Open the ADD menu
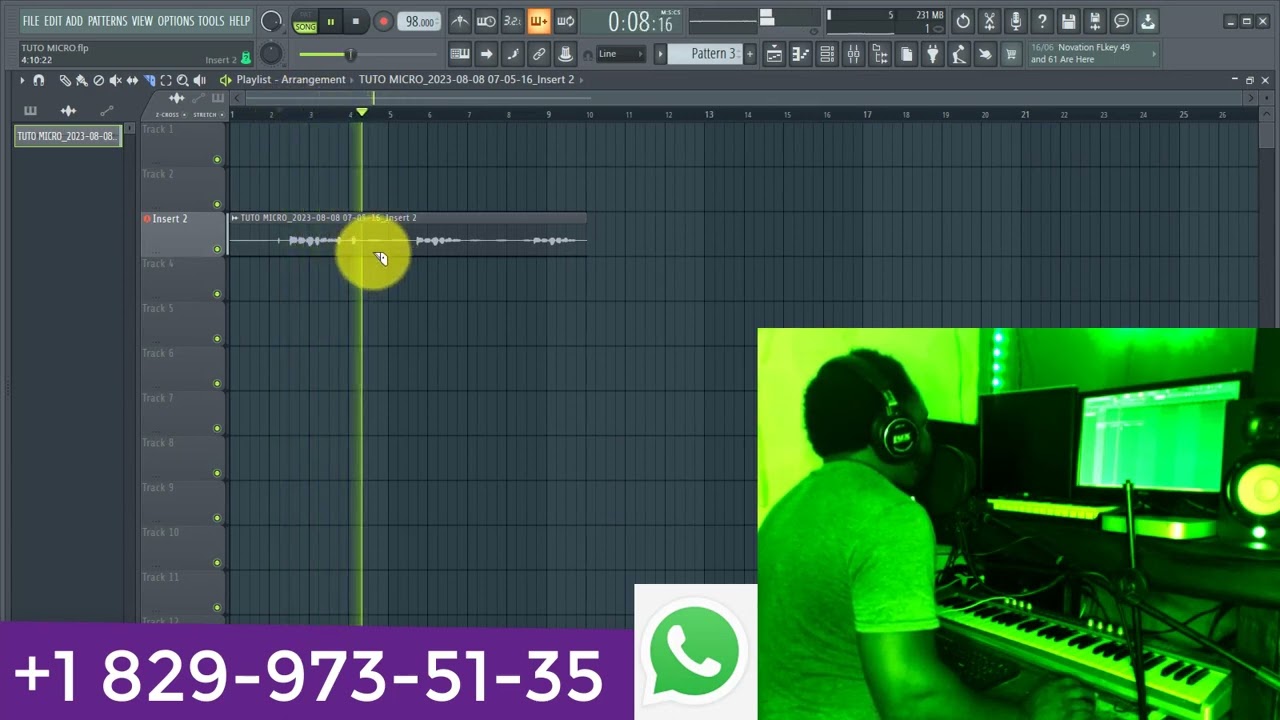 pos(75,21)
